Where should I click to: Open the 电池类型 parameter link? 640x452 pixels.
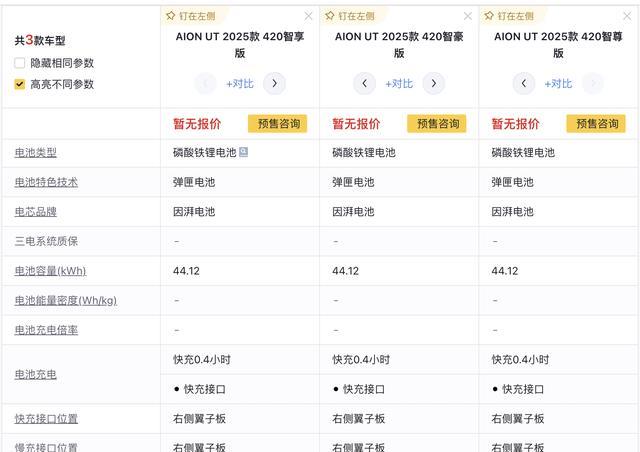click(x=36, y=153)
